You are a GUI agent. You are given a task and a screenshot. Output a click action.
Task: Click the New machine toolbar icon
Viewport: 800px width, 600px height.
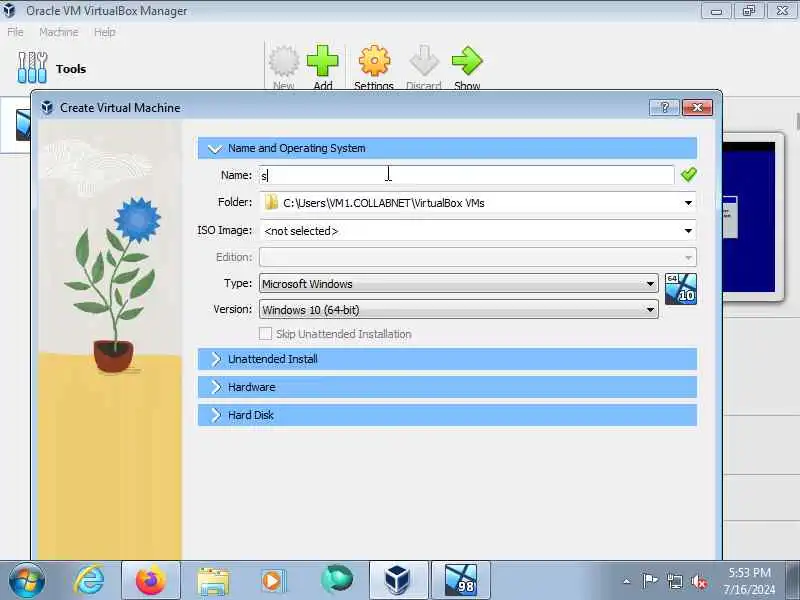pos(284,66)
